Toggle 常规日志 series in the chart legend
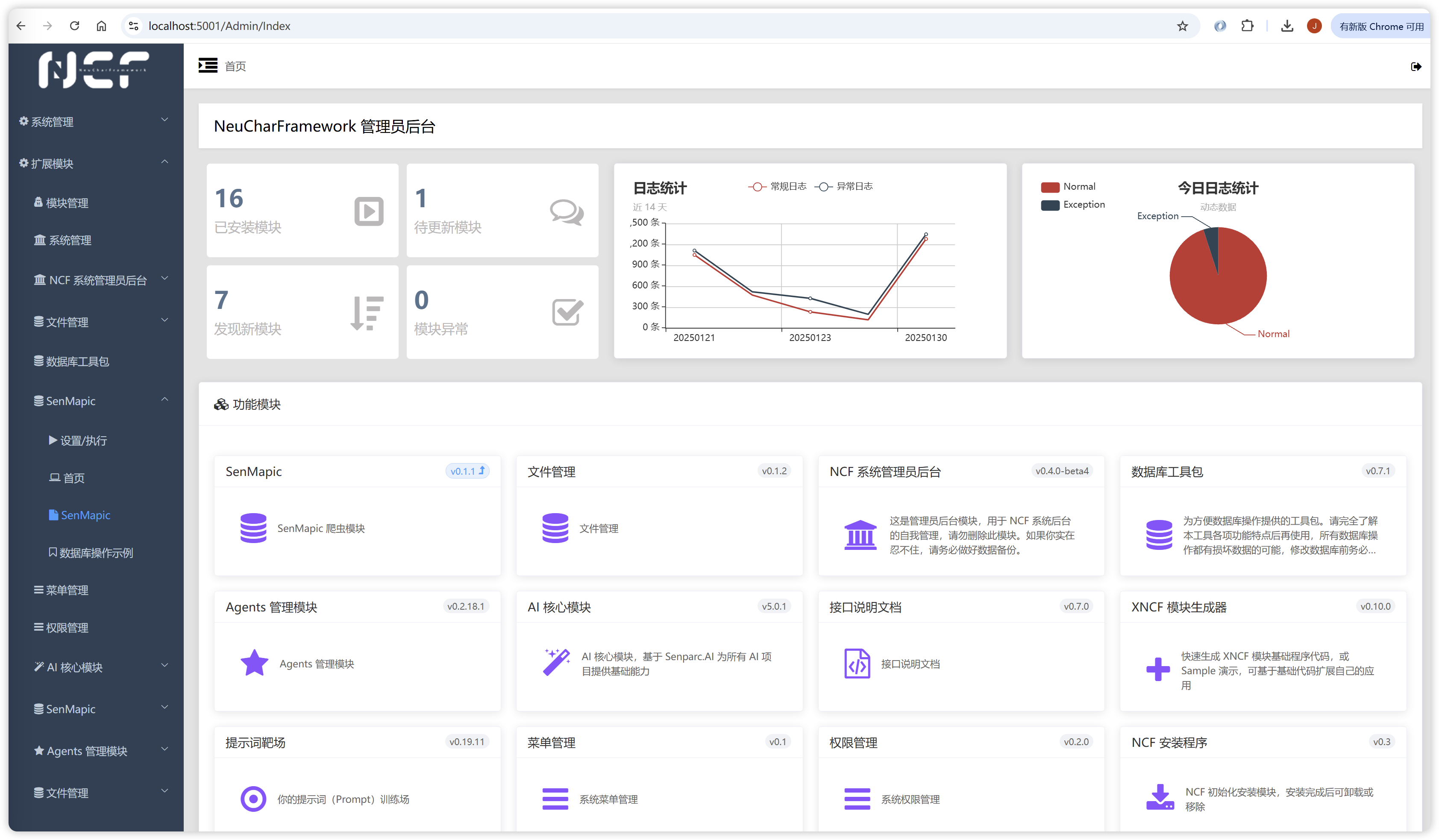 tap(777, 186)
